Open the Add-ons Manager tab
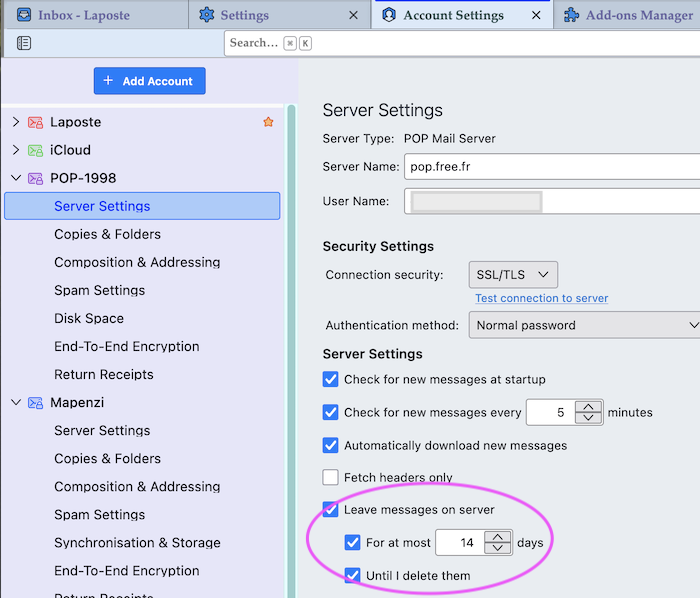This screenshot has width=700, height=598. coord(627,15)
